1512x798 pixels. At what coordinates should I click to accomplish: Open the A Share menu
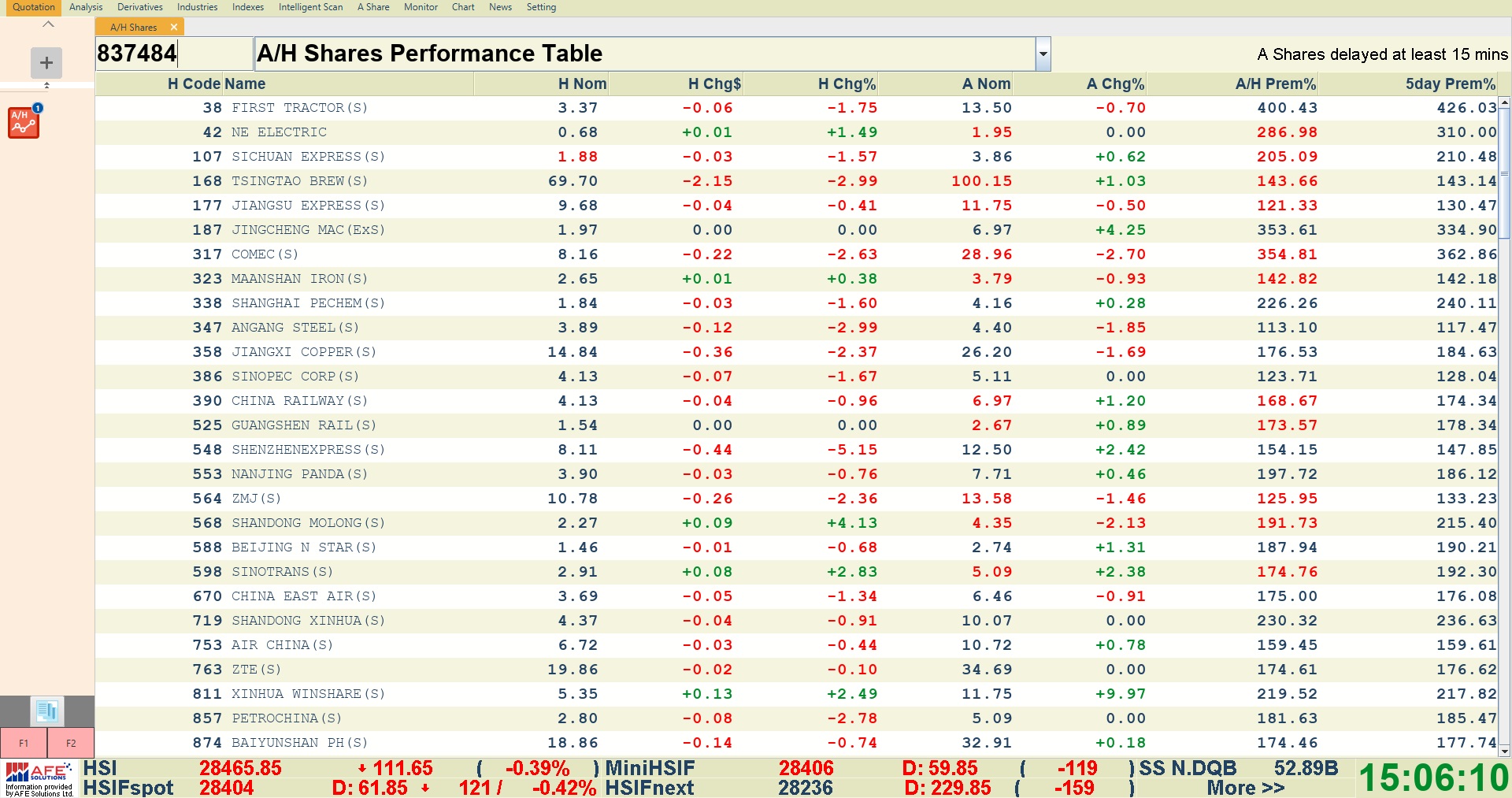click(373, 7)
